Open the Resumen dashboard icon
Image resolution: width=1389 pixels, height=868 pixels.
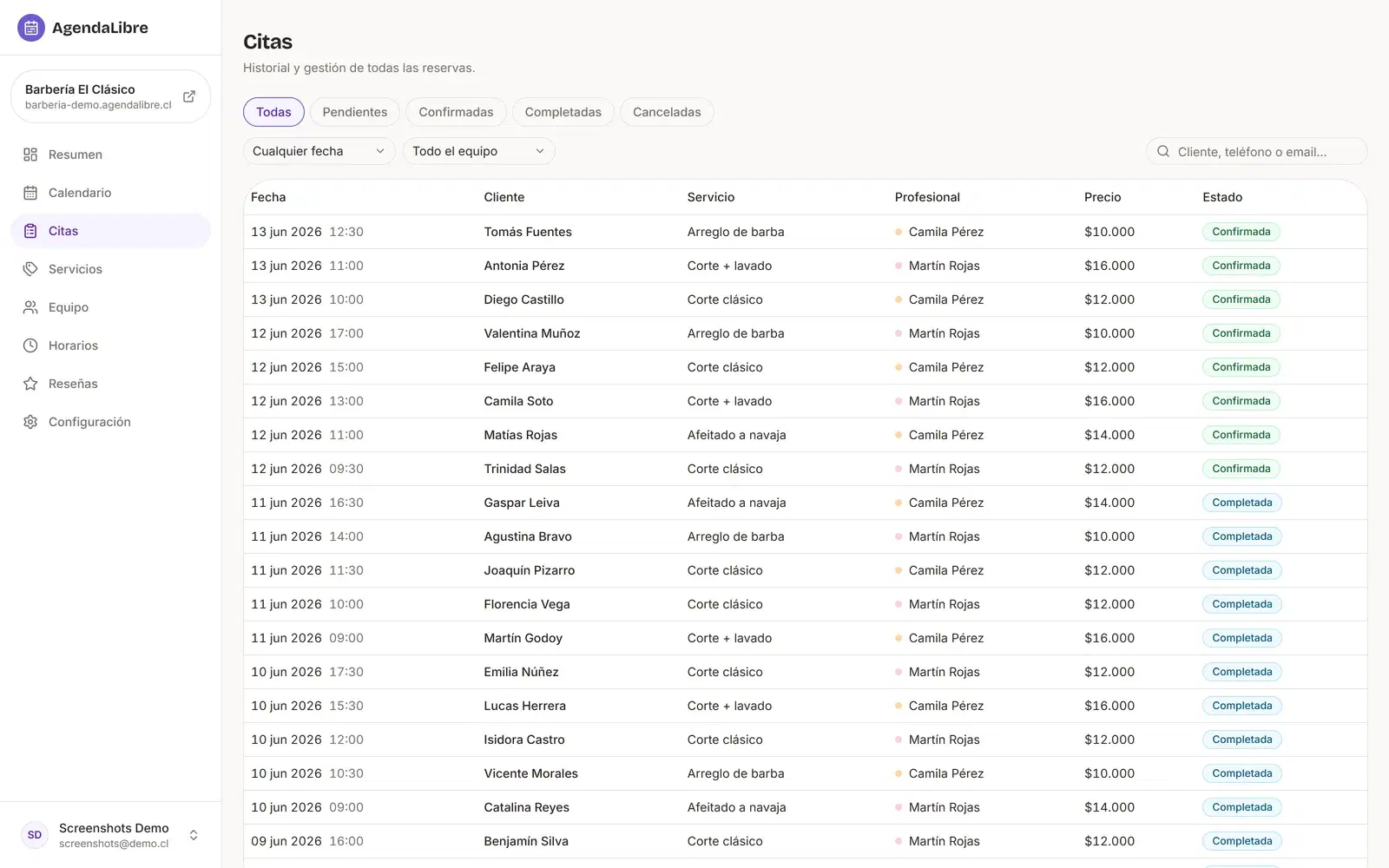(x=30, y=155)
